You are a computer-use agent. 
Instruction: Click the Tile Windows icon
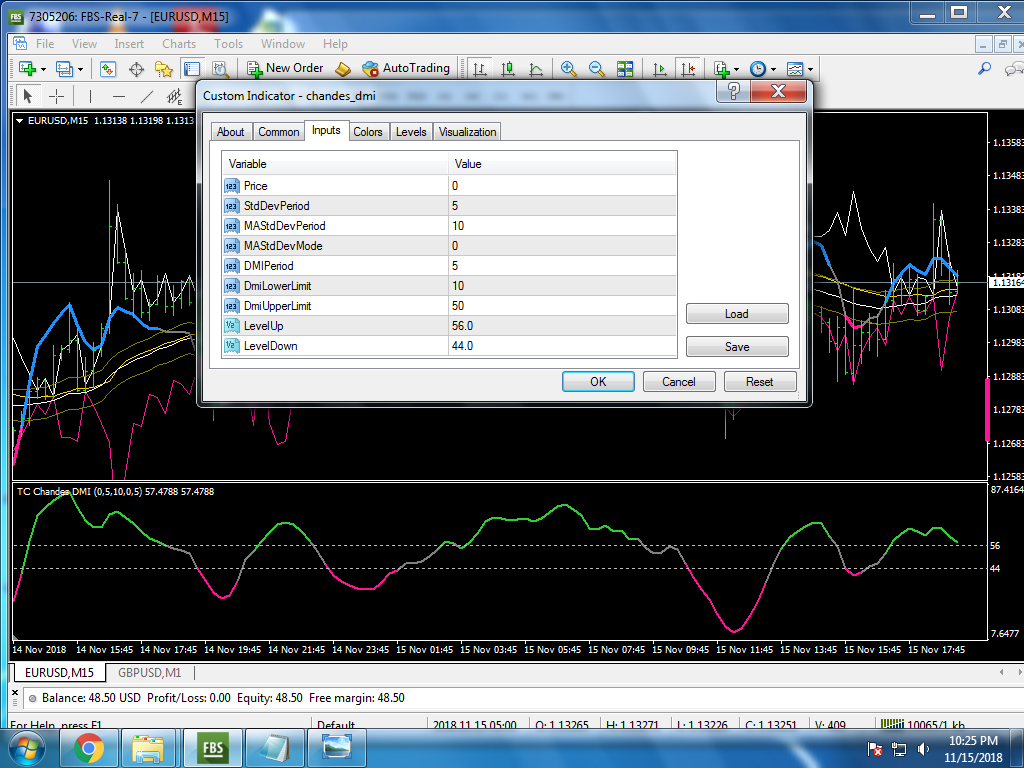tap(625, 69)
